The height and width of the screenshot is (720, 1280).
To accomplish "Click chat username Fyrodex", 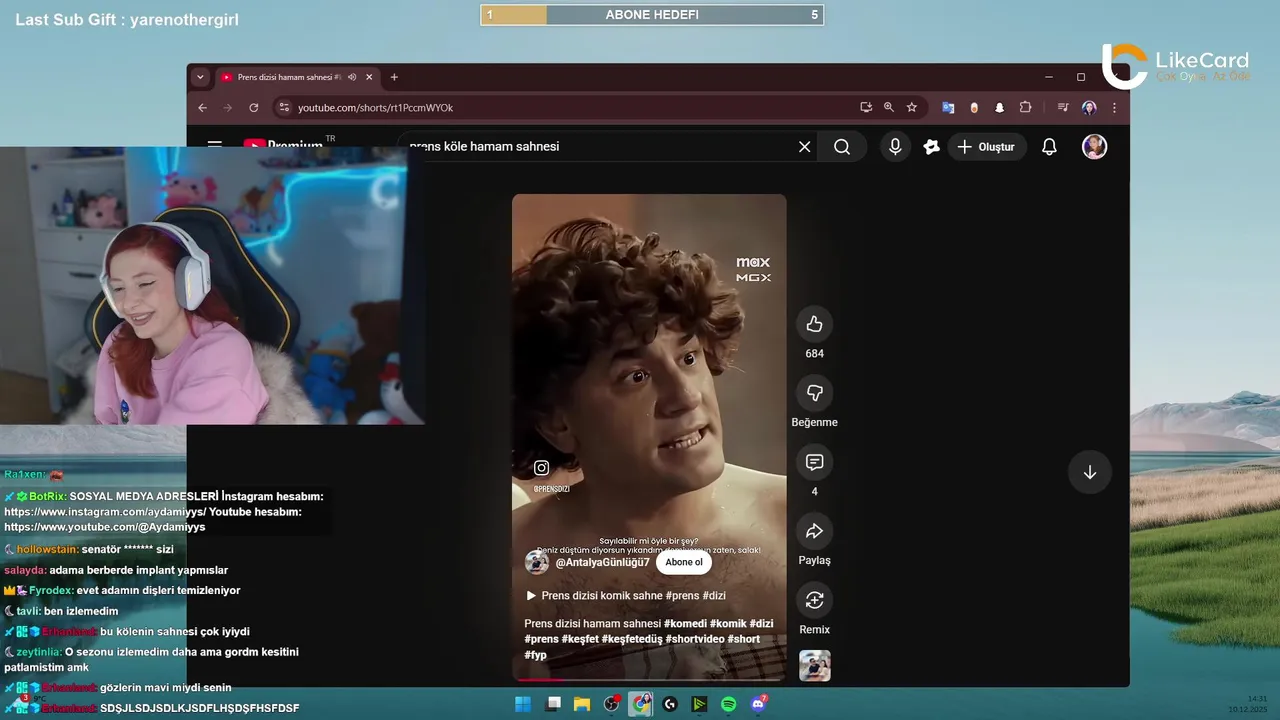I will pos(51,591).
